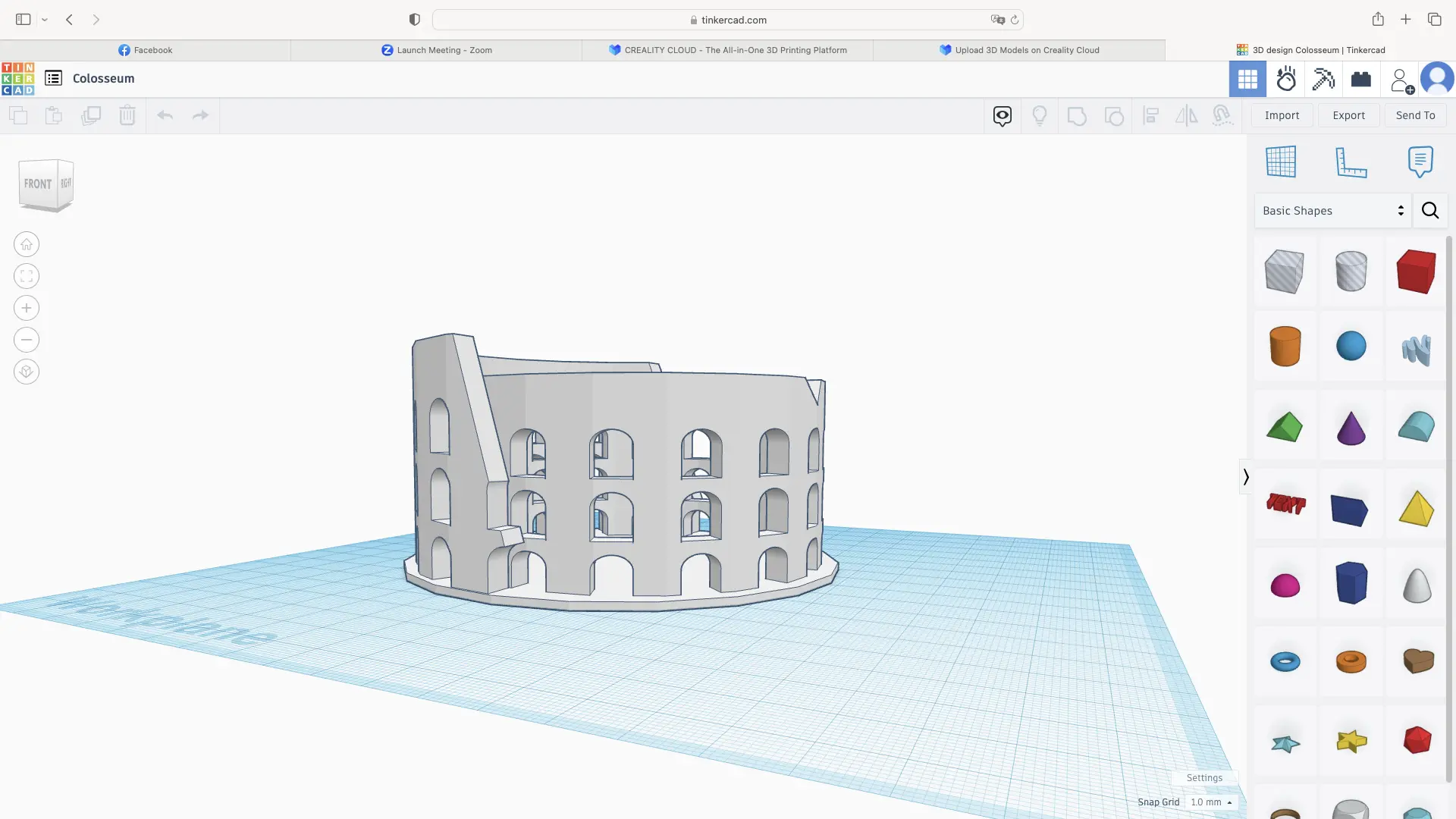1456x819 pixels.
Task: Switch to the Facebook tab
Action: pyautogui.click(x=145, y=50)
